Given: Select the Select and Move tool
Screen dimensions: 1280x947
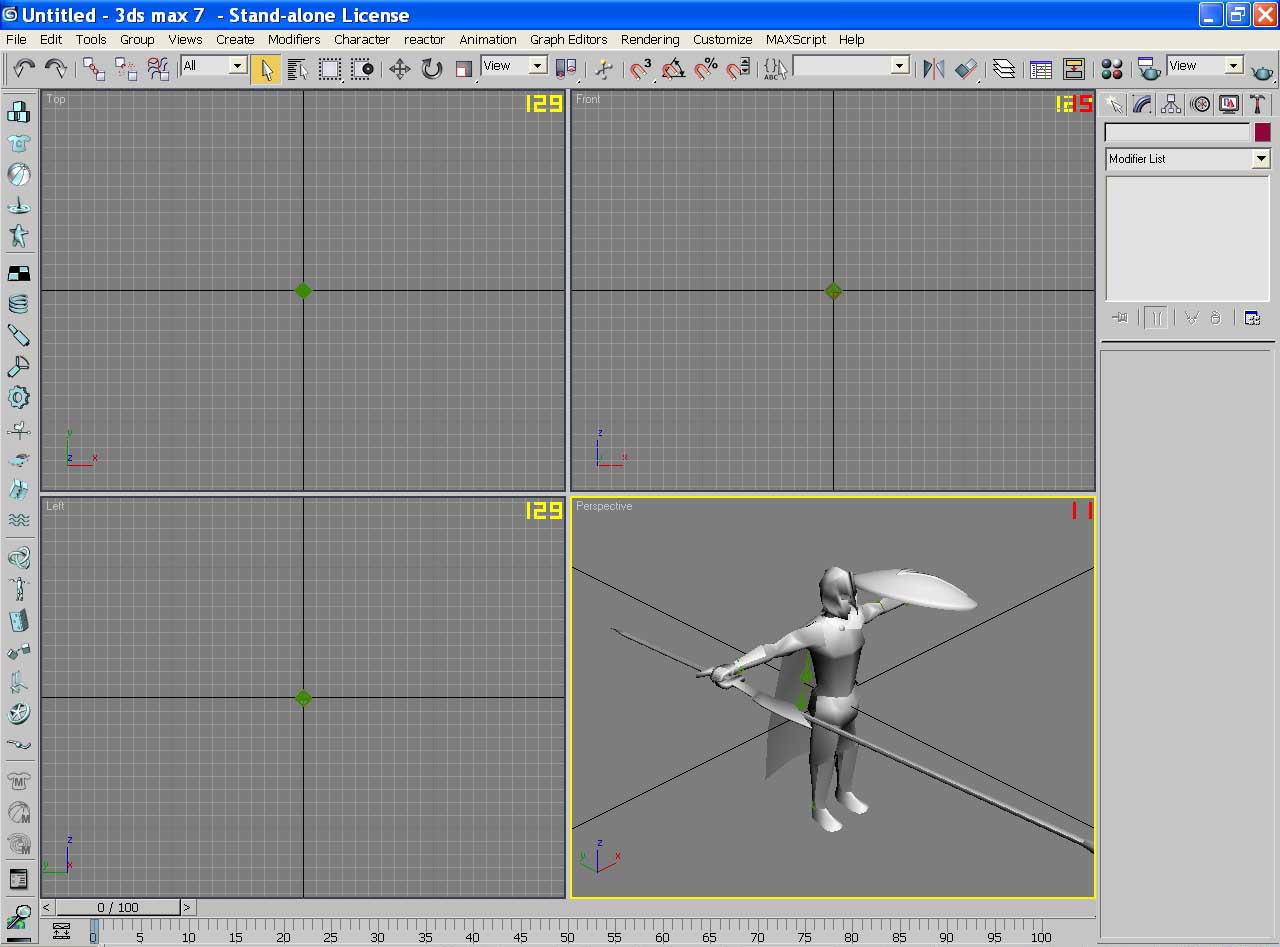Looking at the screenshot, I should 400,68.
